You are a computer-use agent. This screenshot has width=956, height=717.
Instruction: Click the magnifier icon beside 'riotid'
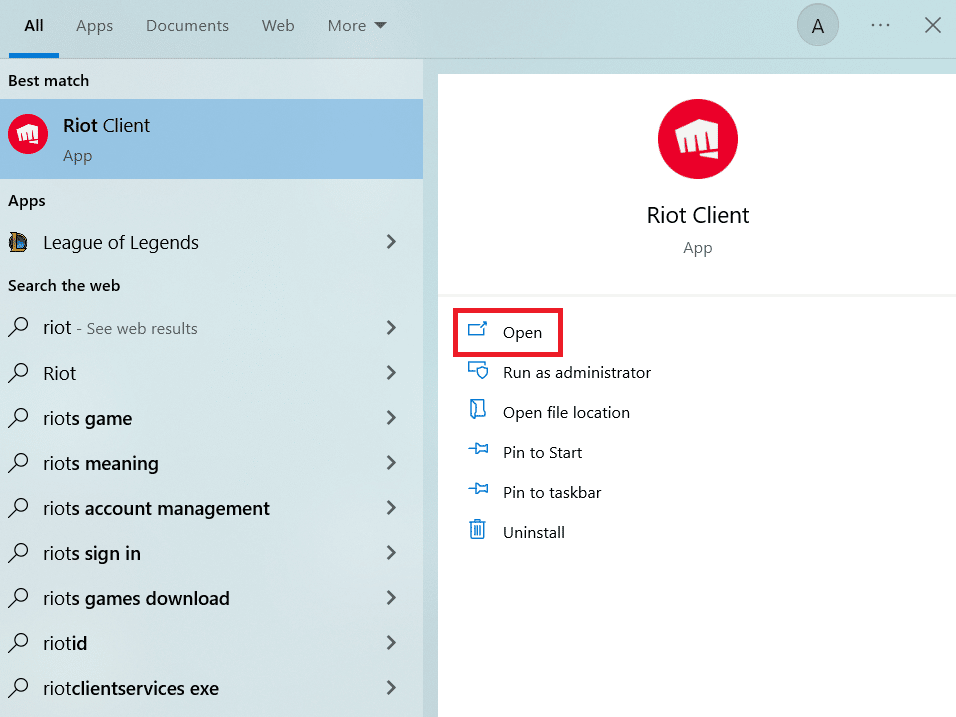coord(18,643)
